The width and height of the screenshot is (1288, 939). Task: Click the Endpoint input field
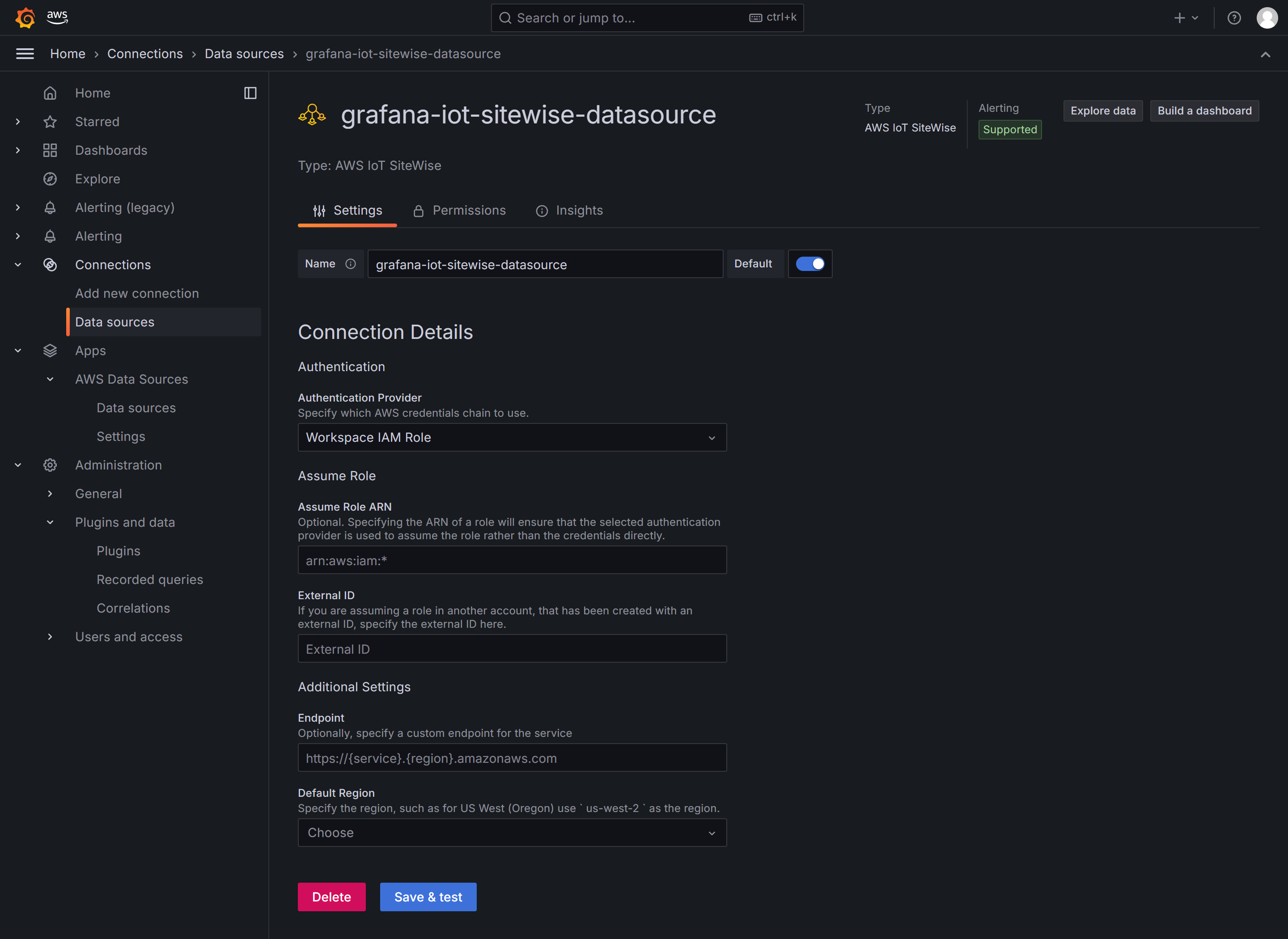coord(512,757)
